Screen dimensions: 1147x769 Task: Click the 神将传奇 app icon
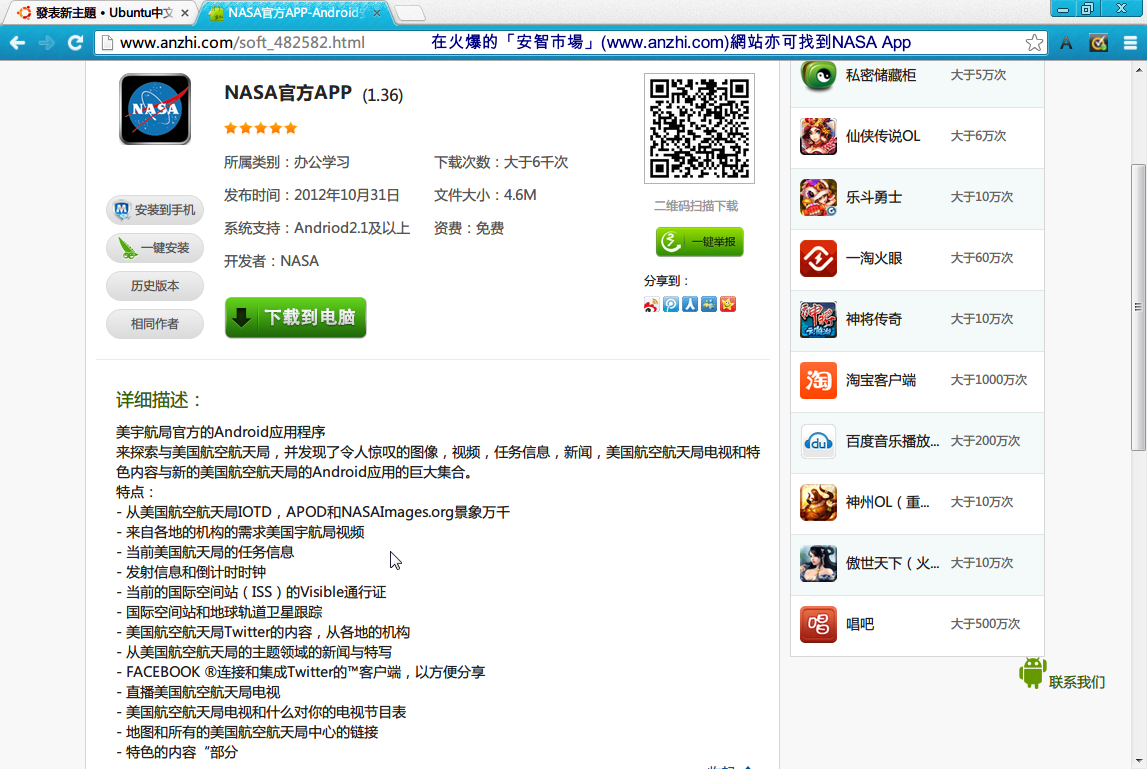pyautogui.click(x=818, y=319)
